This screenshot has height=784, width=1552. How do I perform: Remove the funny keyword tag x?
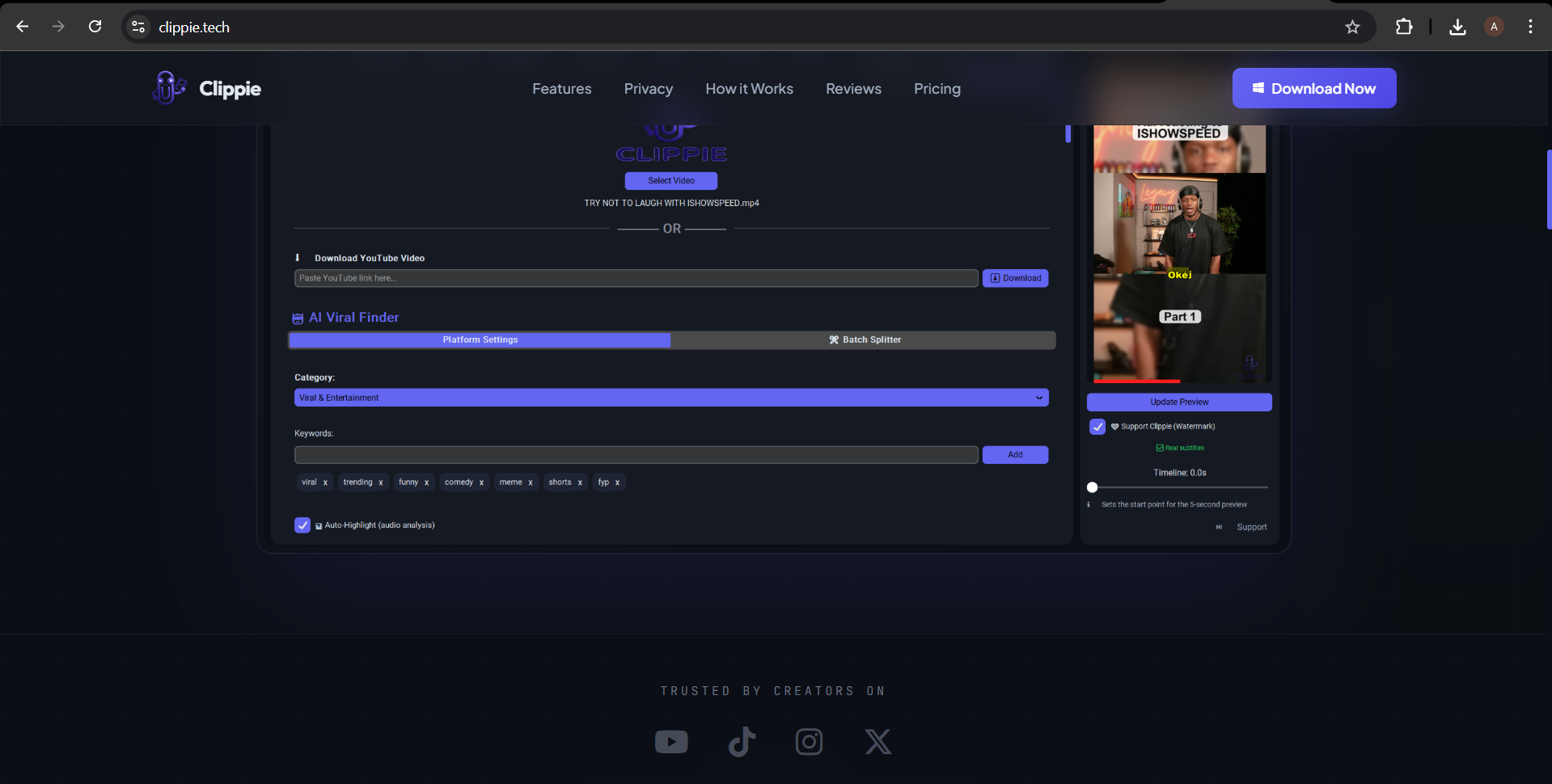[x=426, y=483]
